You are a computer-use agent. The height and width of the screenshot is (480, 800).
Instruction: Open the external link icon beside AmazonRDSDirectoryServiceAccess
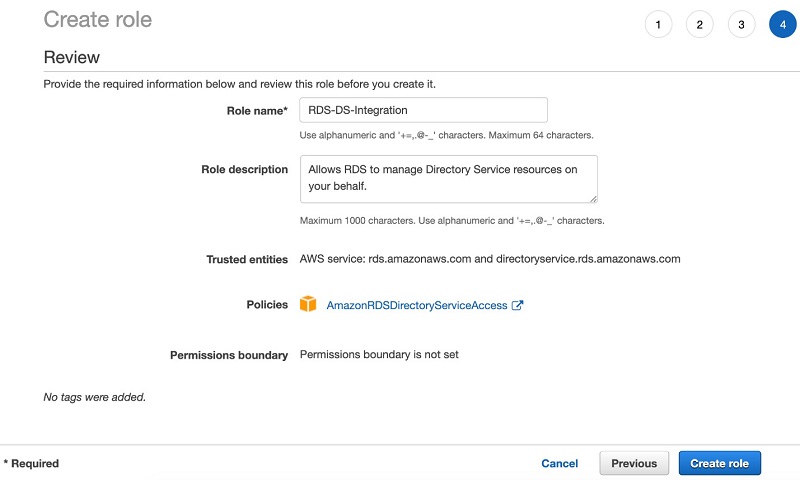tap(517, 305)
